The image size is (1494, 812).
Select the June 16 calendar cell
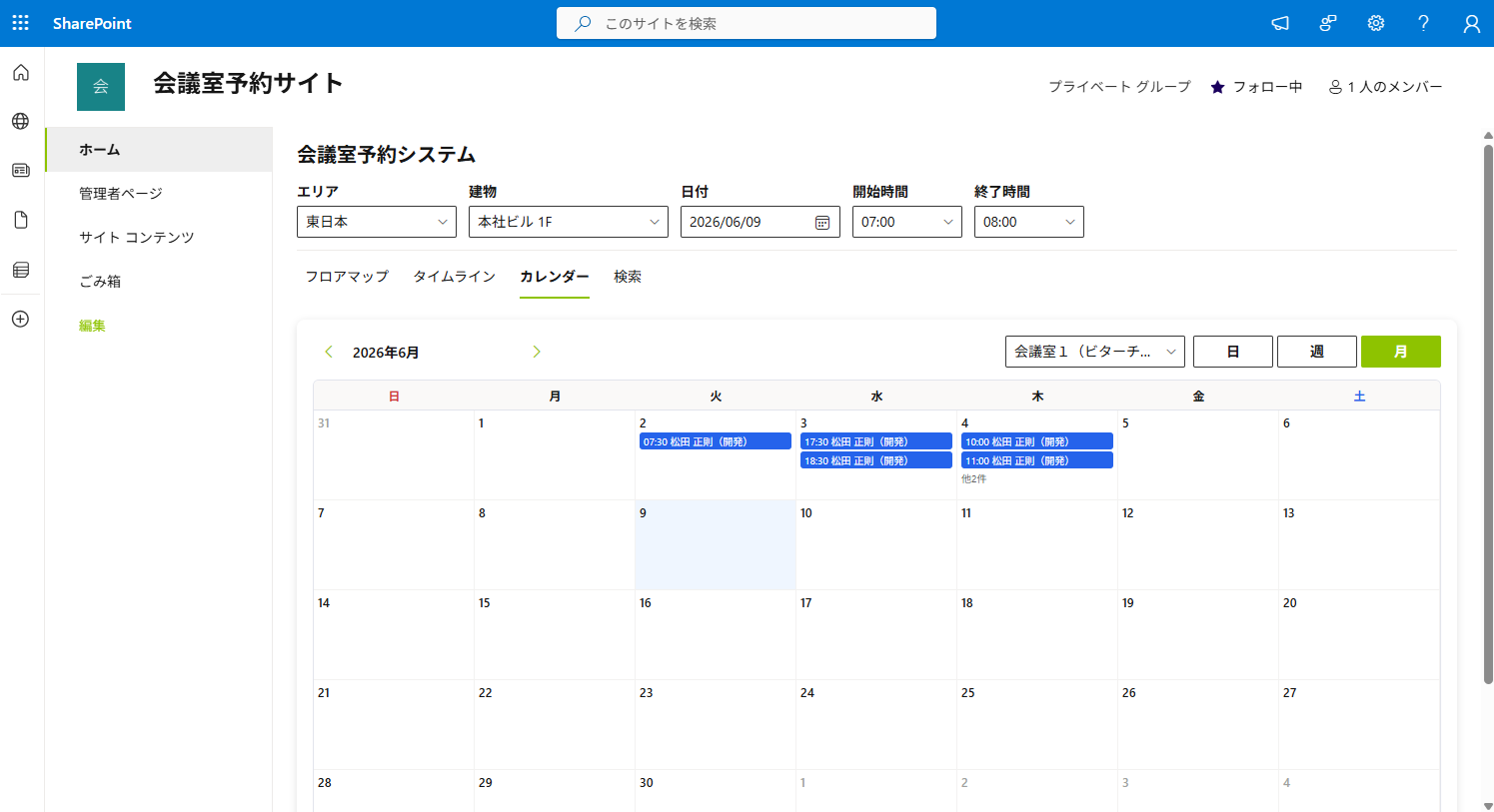tap(716, 635)
